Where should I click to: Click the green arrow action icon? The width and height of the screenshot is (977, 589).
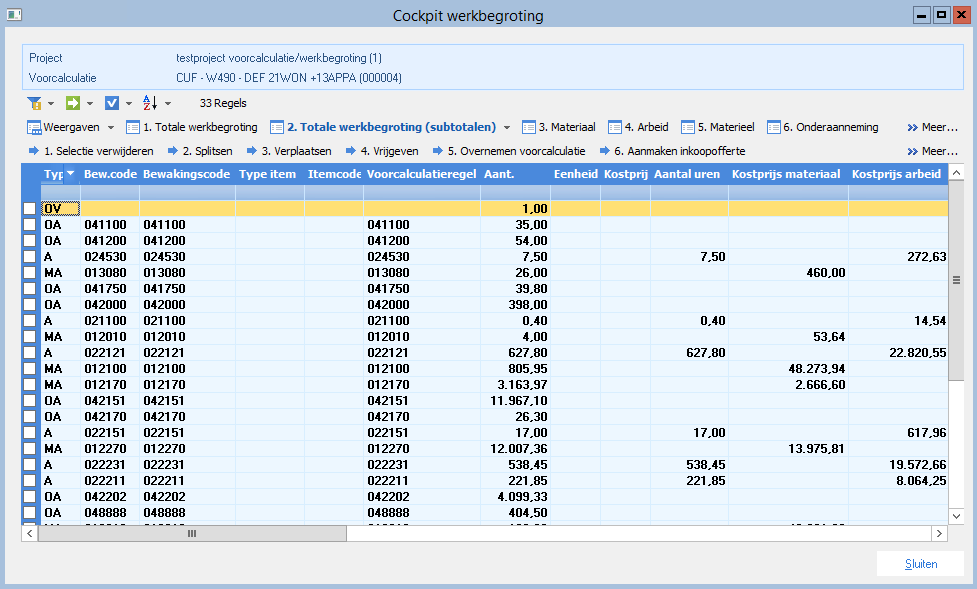coord(73,103)
